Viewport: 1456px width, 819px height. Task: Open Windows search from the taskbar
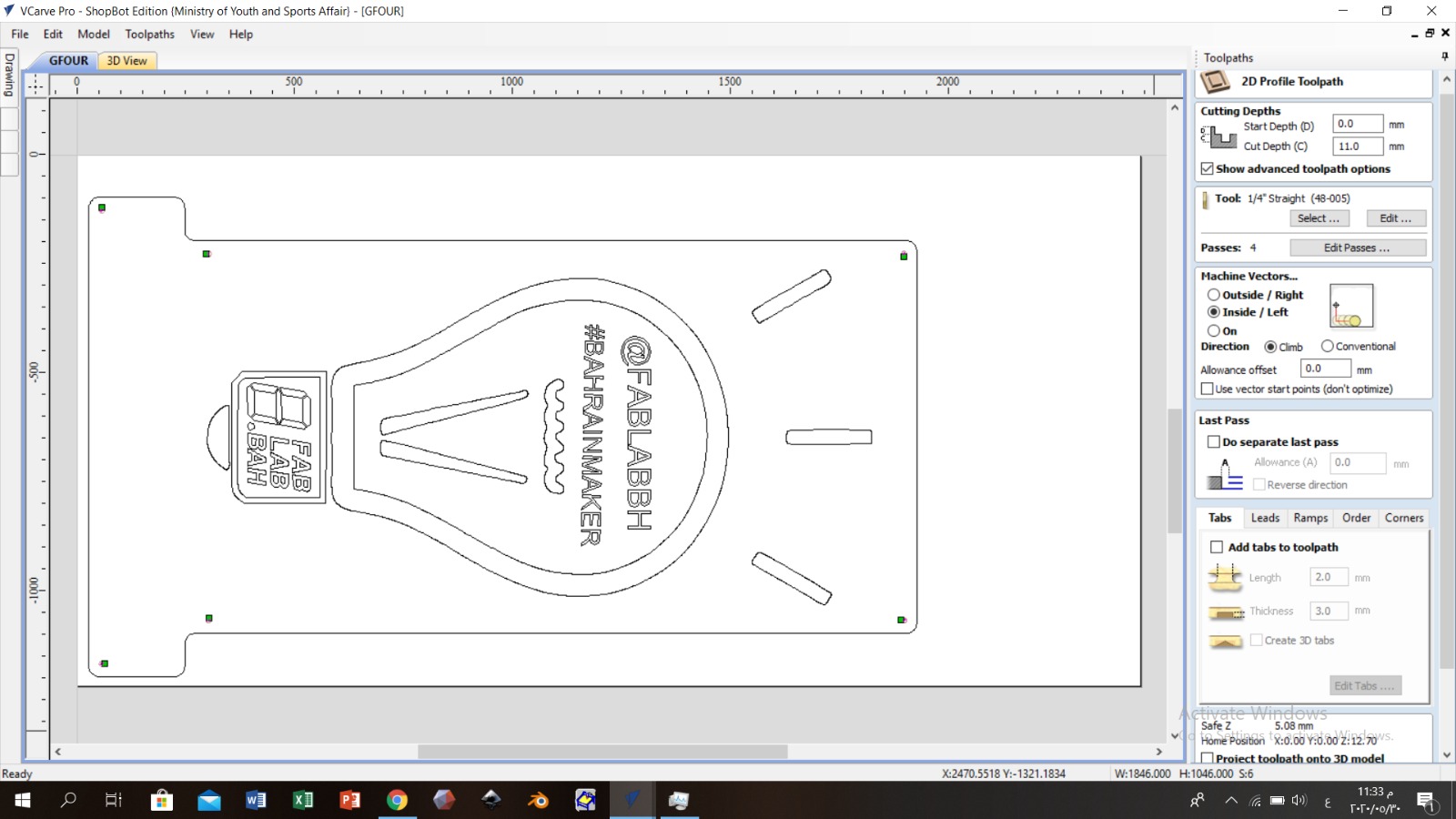68,800
